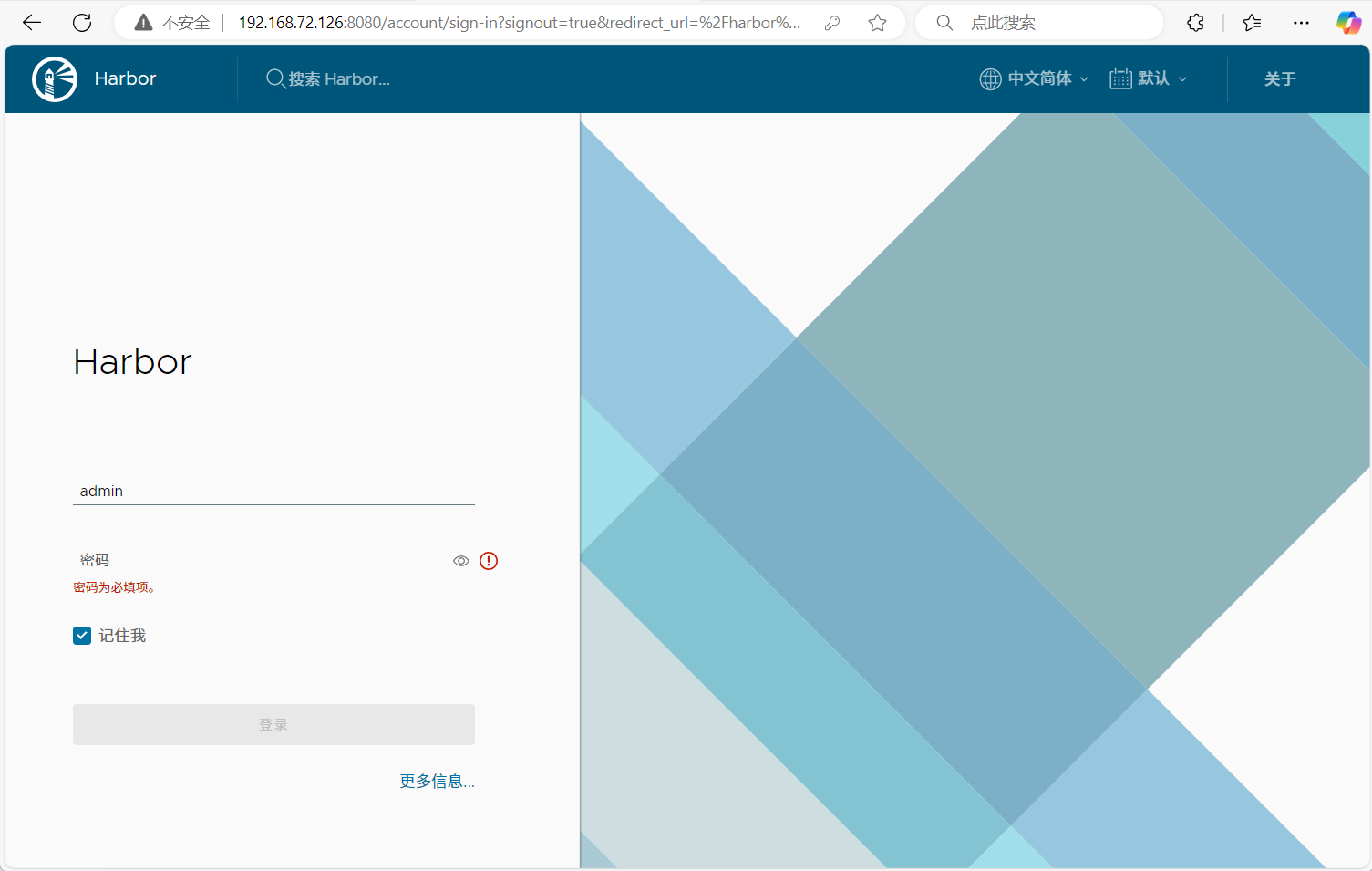
Task: Click the globe language icon
Action: pyautogui.click(x=990, y=79)
